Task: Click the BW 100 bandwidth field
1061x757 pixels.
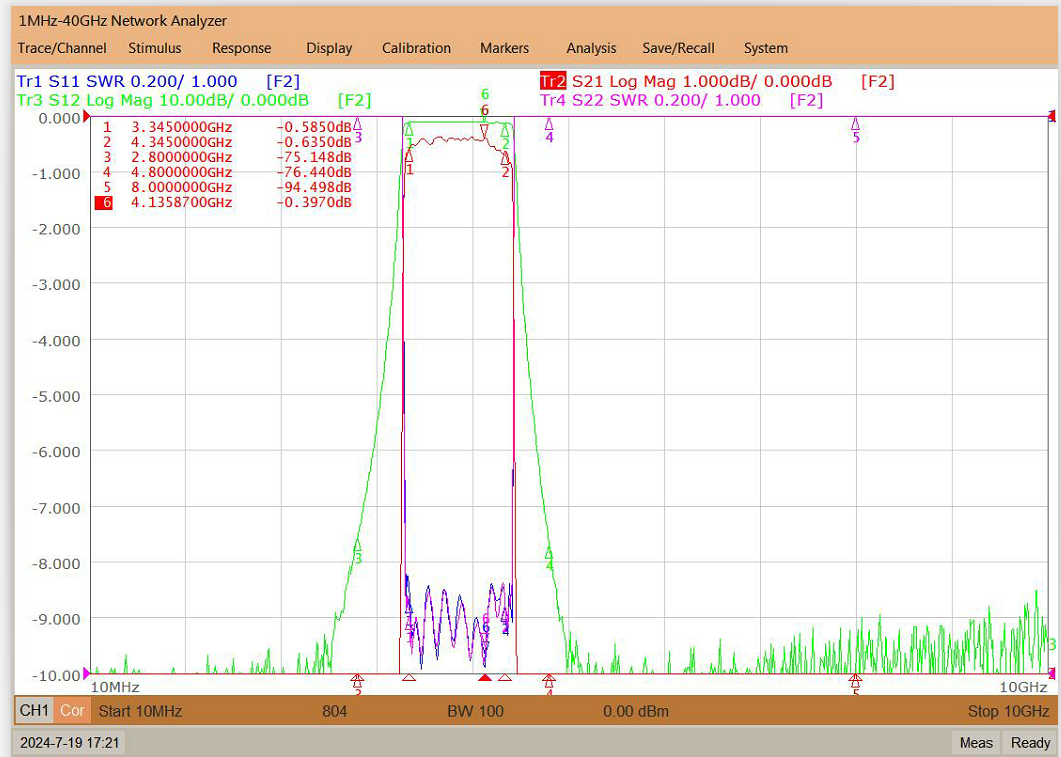Action: pos(475,711)
